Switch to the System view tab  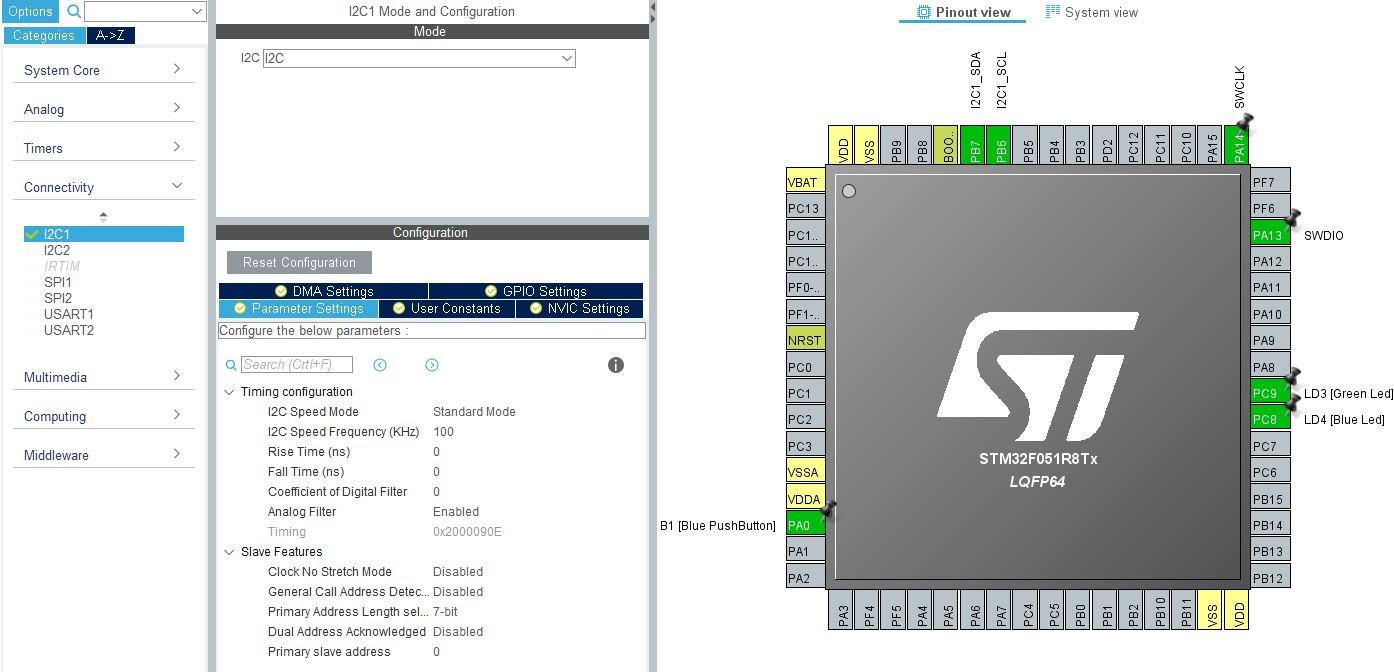(x=1091, y=12)
